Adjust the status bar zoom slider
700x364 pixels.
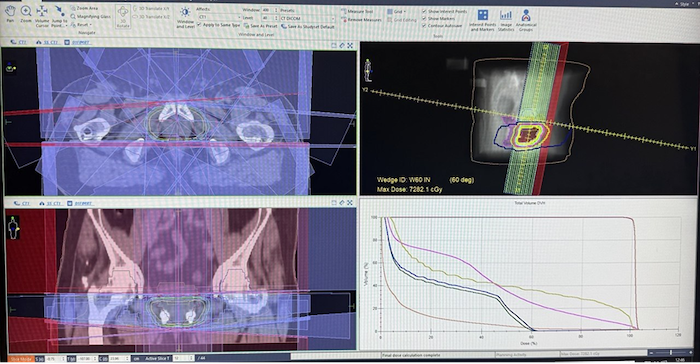(671, 353)
